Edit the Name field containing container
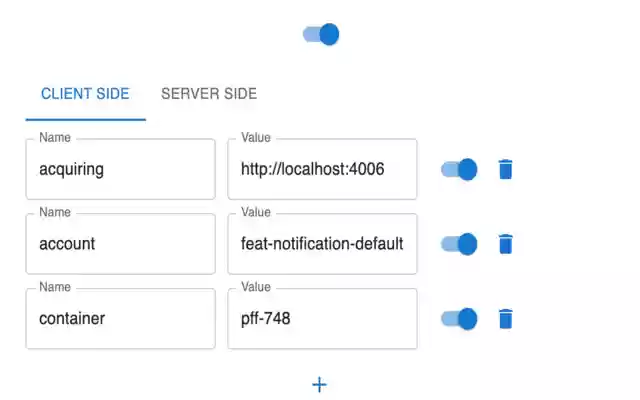Screen dimensions: 640x400 pyautogui.click(x=120, y=318)
